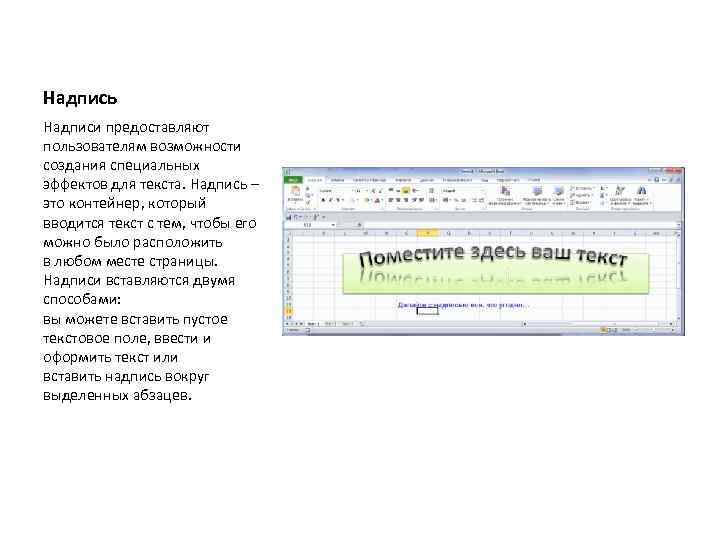The height and width of the screenshot is (540, 720).
Task: Click the fill color bucket button
Action: tap(367, 200)
